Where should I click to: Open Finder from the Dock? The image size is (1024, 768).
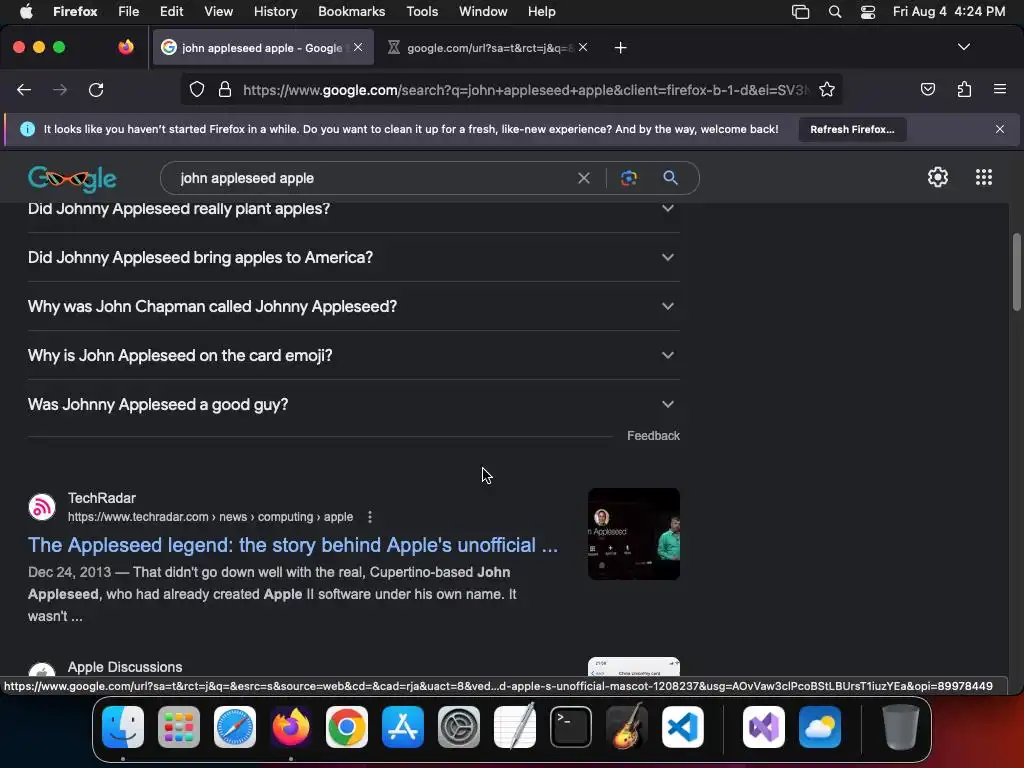click(x=123, y=727)
